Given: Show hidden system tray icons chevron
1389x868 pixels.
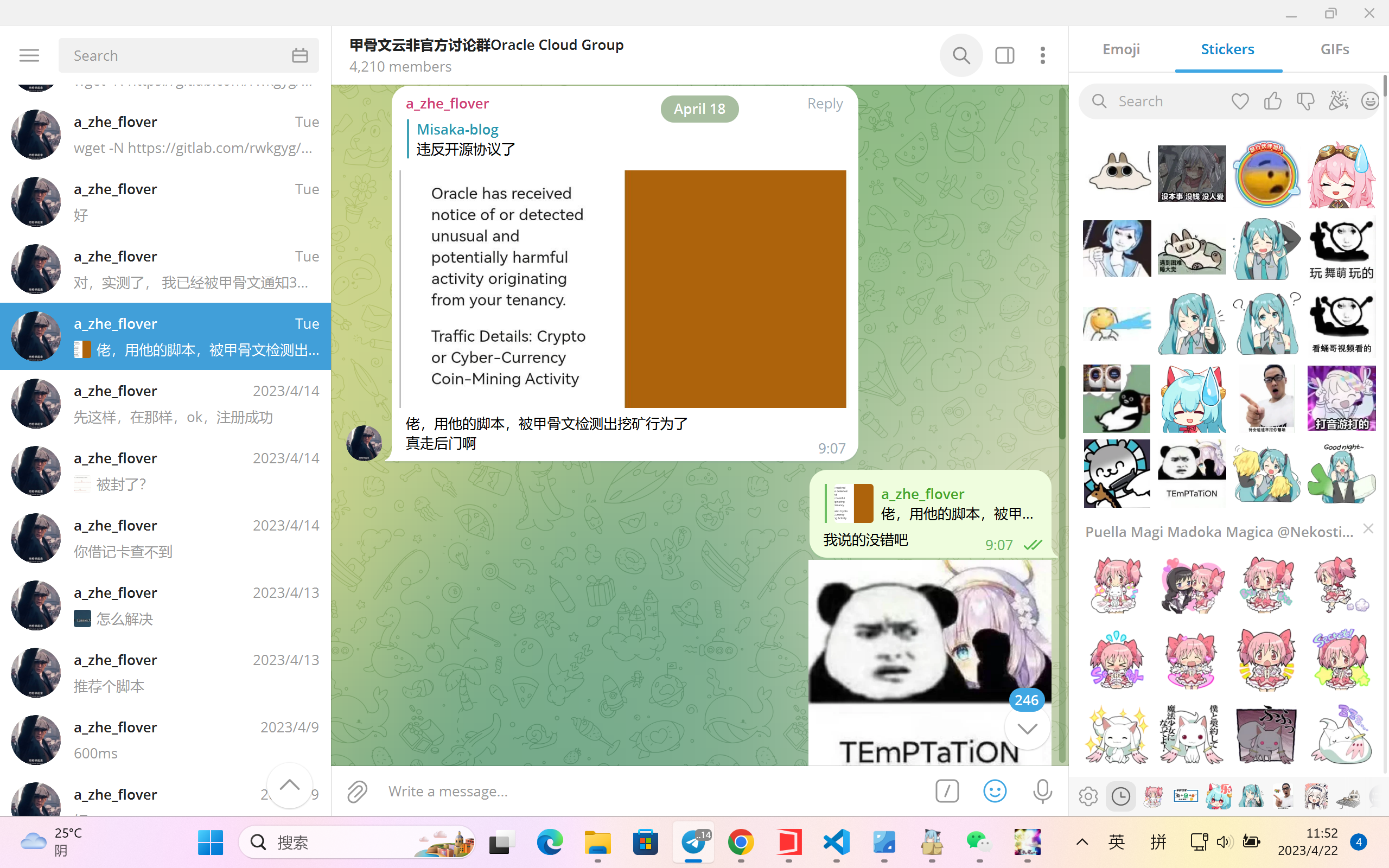Looking at the screenshot, I should coord(1082,842).
